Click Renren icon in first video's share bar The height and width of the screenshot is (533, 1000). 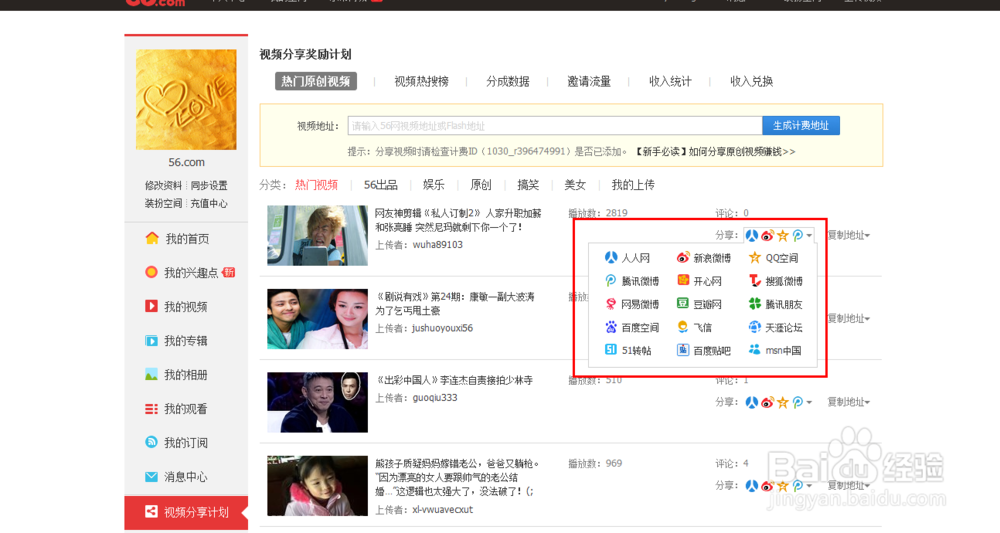pos(752,235)
